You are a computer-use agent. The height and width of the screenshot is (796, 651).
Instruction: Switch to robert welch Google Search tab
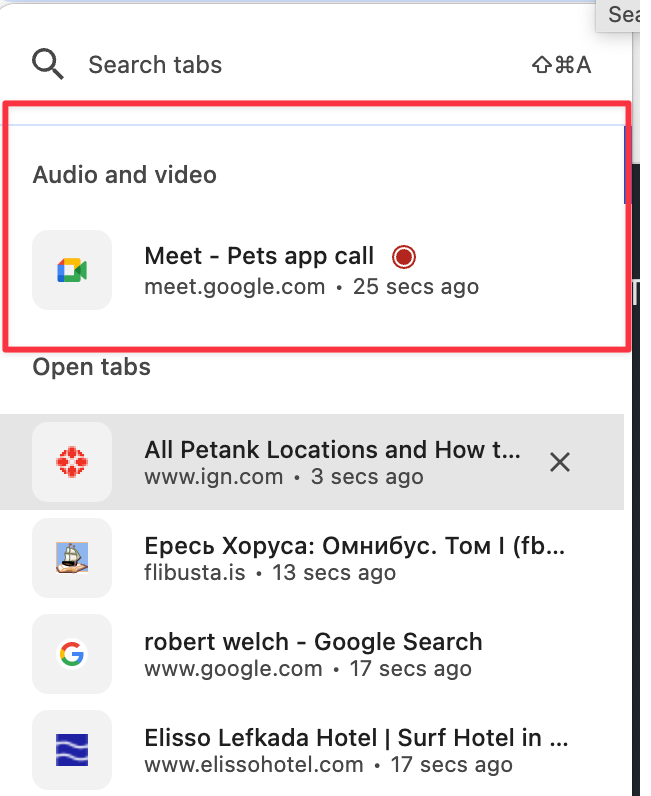(x=312, y=654)
